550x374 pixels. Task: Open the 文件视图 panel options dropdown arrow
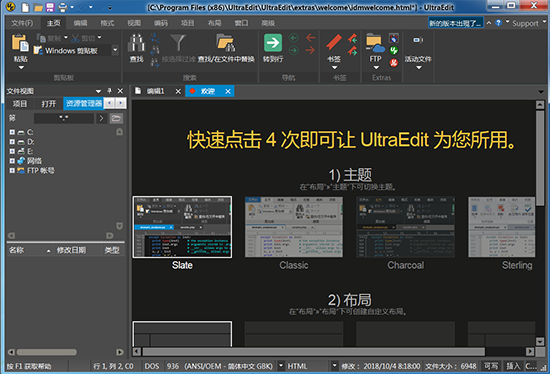(x=98, y=91)
